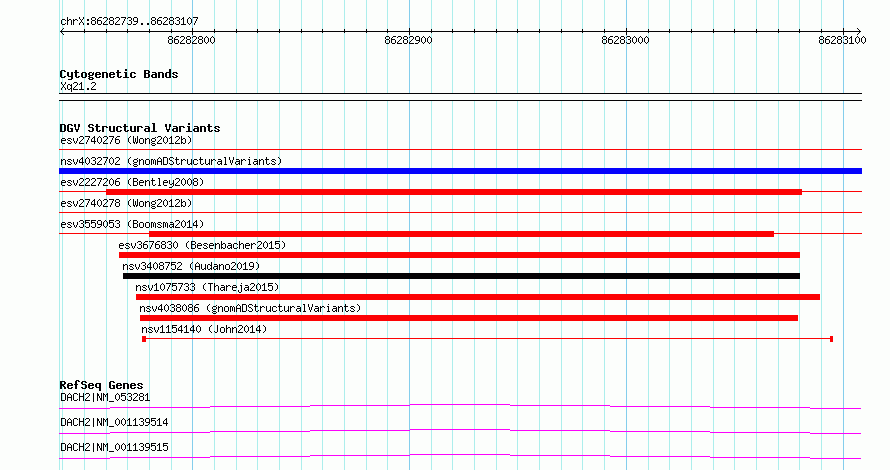The width and height of the screenshot is (890, 470).
Task: Click the RefSeq Genes track title
Action: 101,385
